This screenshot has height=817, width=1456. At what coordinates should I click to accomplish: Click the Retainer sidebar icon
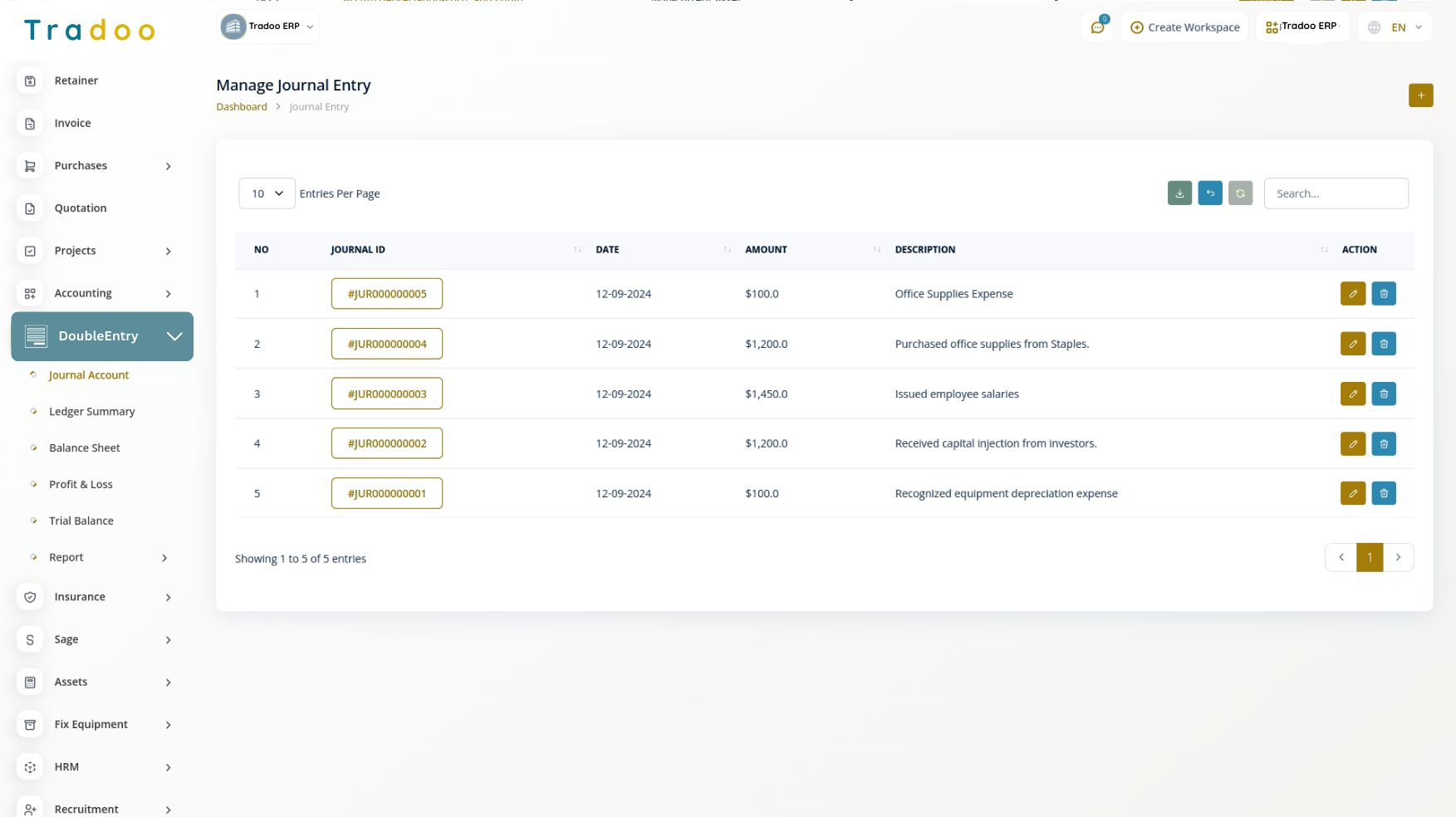point(30,81)
